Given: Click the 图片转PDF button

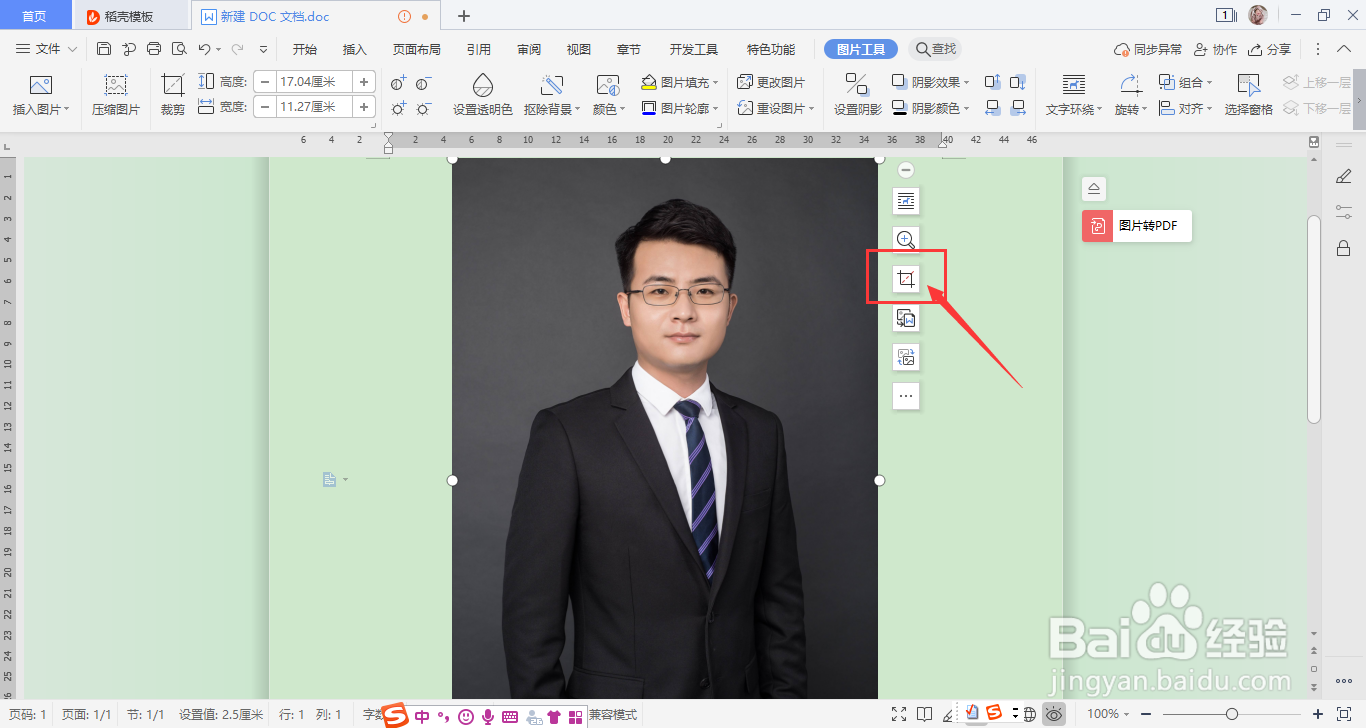Looking at the screenshot, I should coord(1137,226).
